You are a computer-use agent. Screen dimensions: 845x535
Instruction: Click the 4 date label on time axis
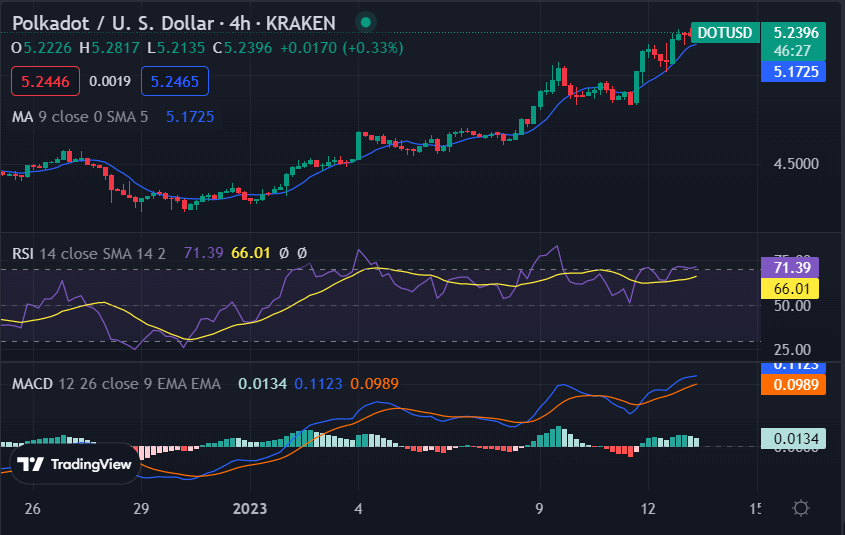point(358,509)
